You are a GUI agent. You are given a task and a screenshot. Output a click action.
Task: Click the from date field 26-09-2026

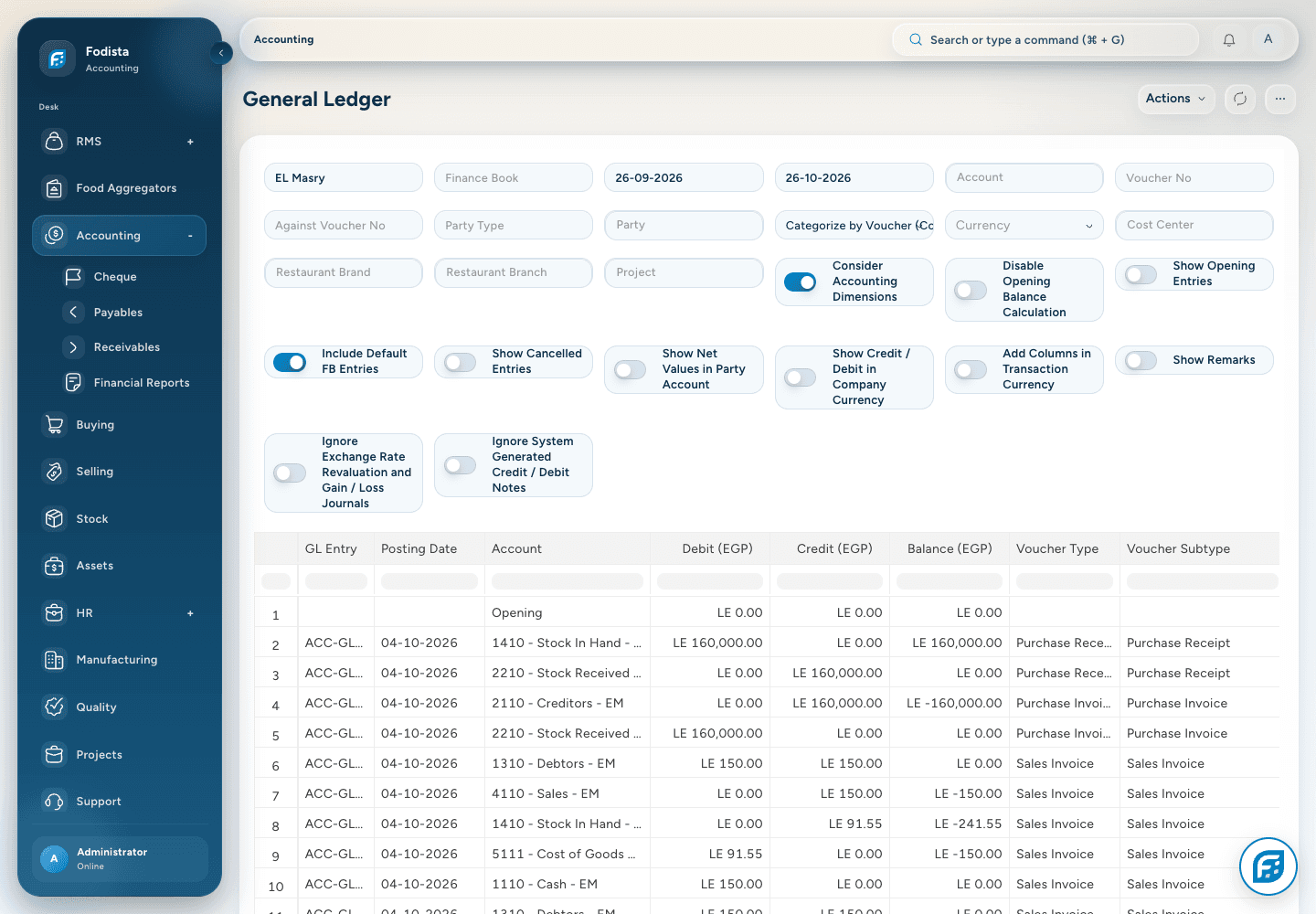click(x=684, y=177)
